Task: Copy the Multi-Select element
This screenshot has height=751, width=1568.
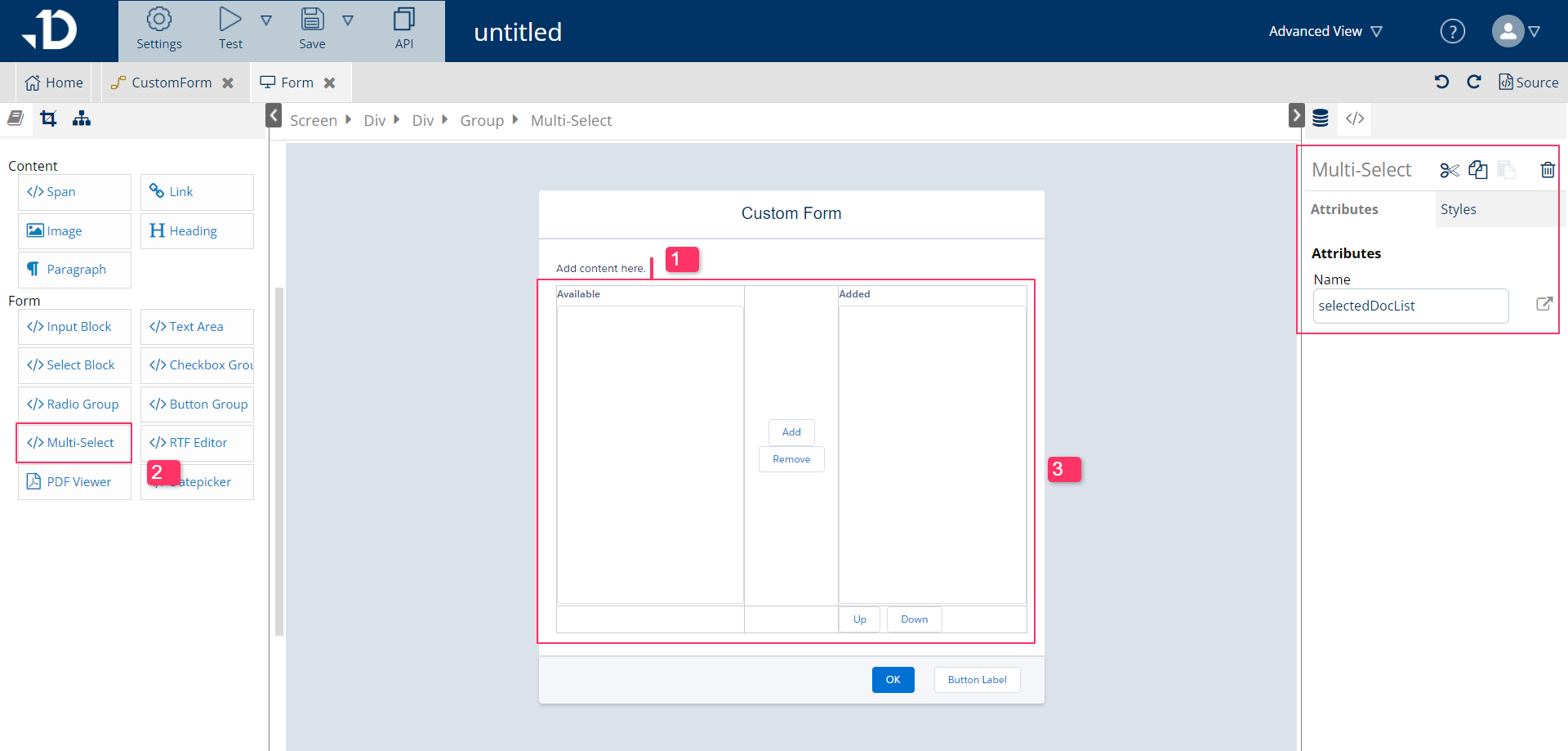Action: point(1480,170)
